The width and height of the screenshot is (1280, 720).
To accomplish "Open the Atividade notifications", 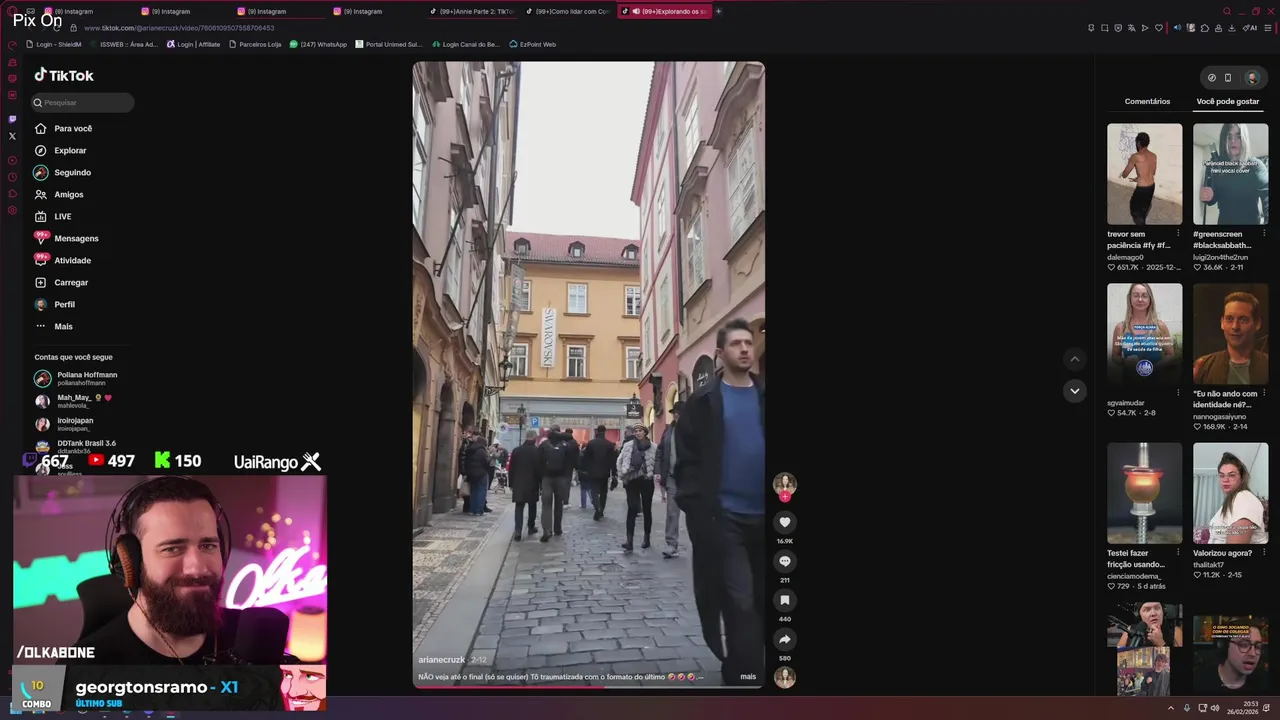I will click(x=62, y=260).
